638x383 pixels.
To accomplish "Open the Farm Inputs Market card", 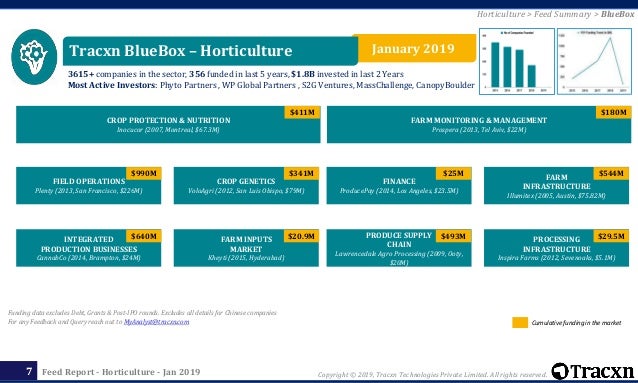I will click(246, 248).
